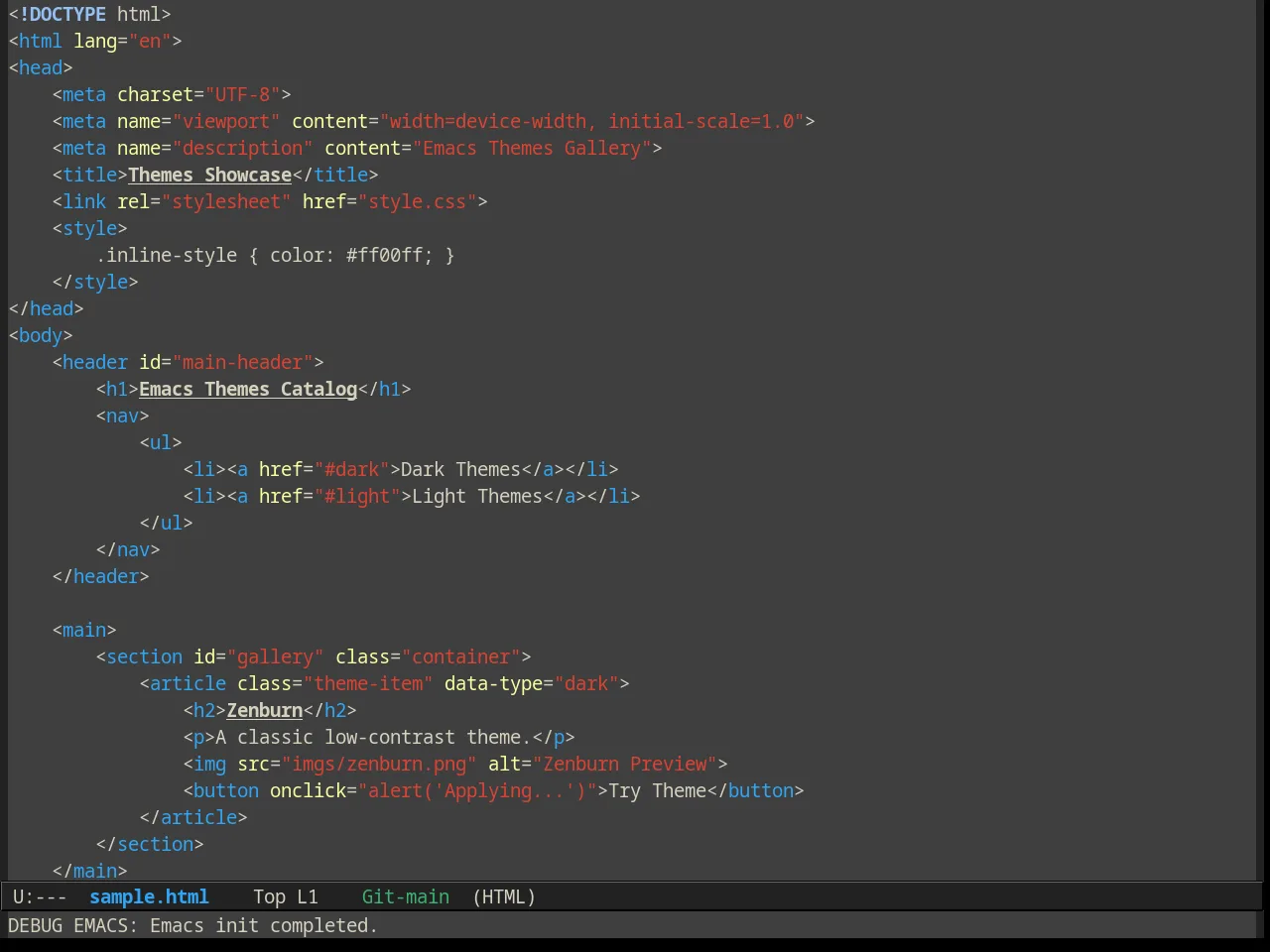Click the Try Theme button label text
Image resolution: width=1270 pixels, height=952 pixels.
pyautogui.click(x=657, y=790)
